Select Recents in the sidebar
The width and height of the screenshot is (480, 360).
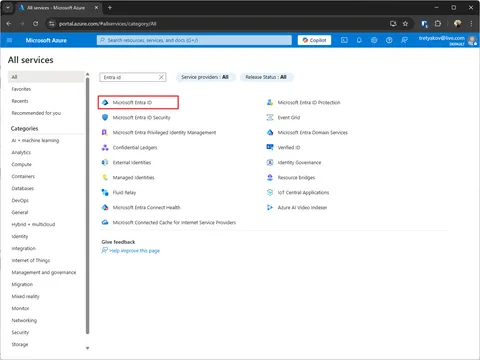point(20,101)
